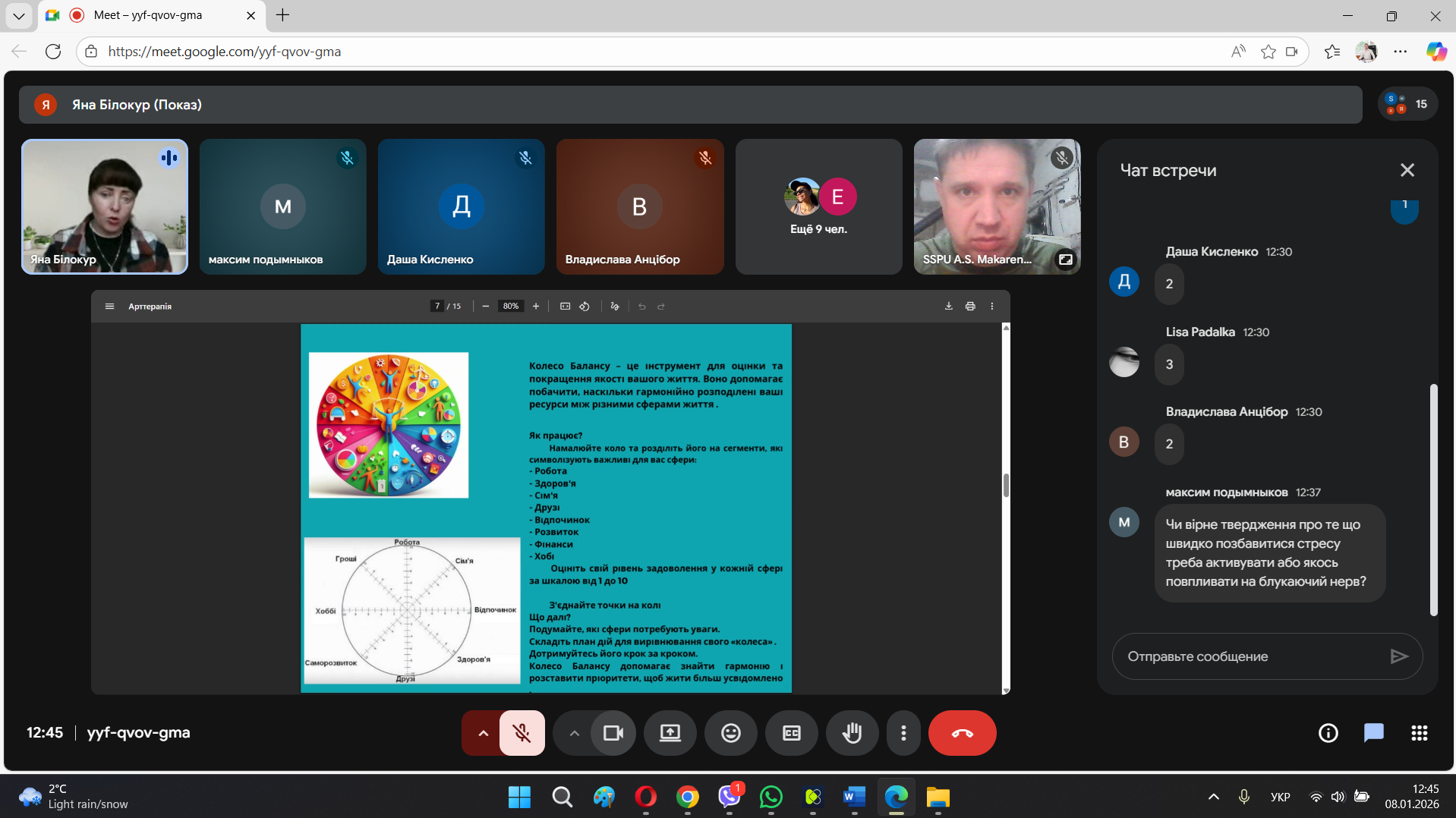Viewport: 1456px width, 818px height.
Task: Toggle the camera button
Action: [613, 733]
